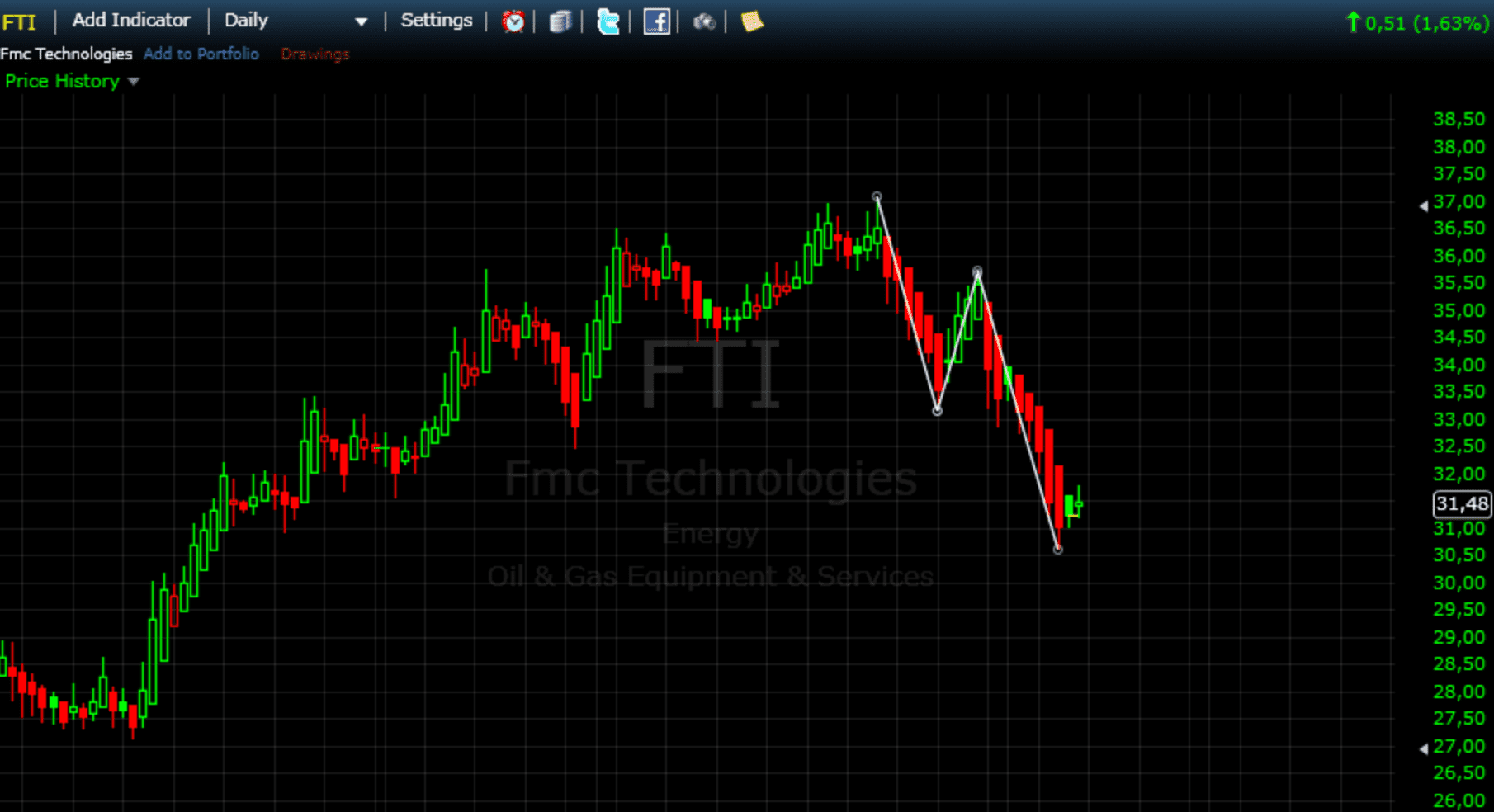The image size is (1494, 812).
Task: Click the 30,00 price axis label
Action: click(1459, 583)
